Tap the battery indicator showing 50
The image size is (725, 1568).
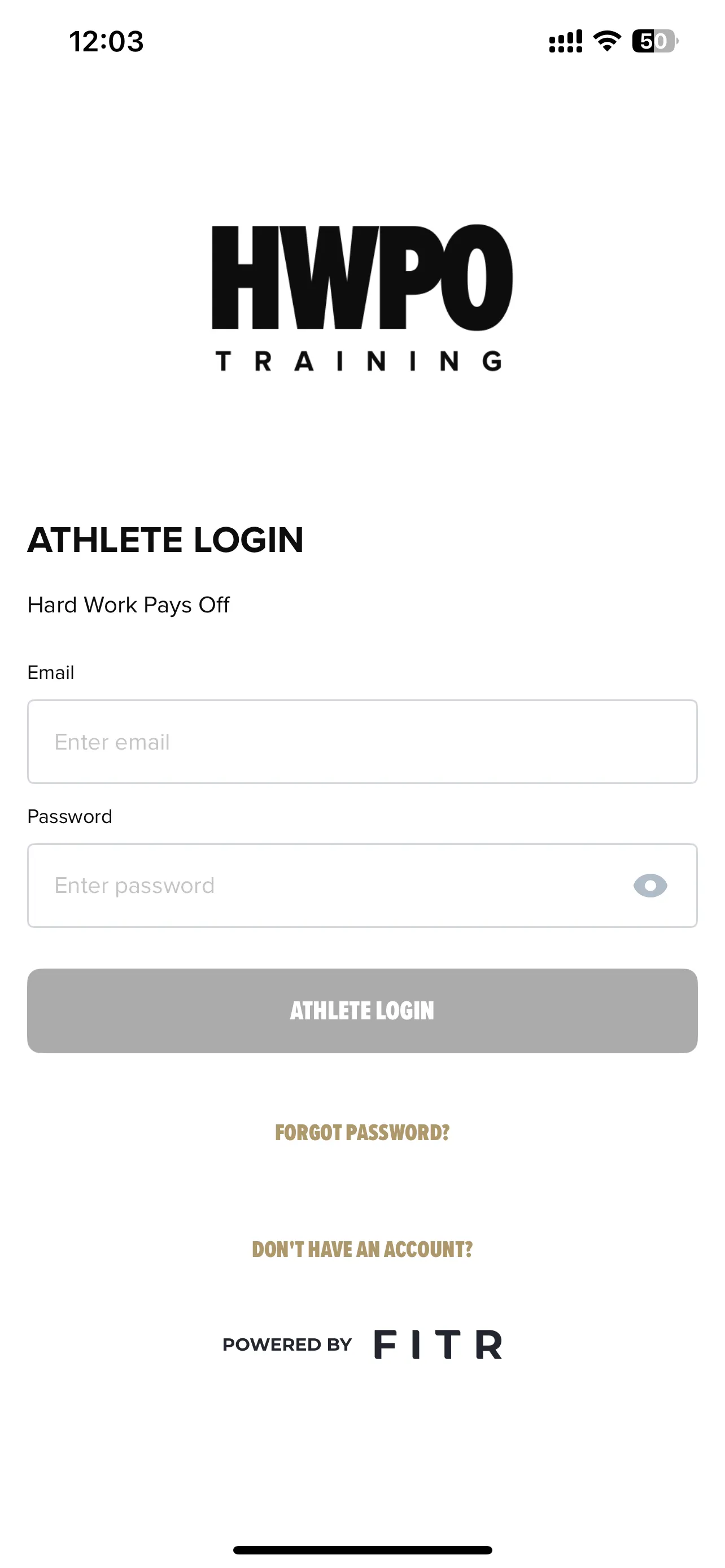tap(655, 41)
